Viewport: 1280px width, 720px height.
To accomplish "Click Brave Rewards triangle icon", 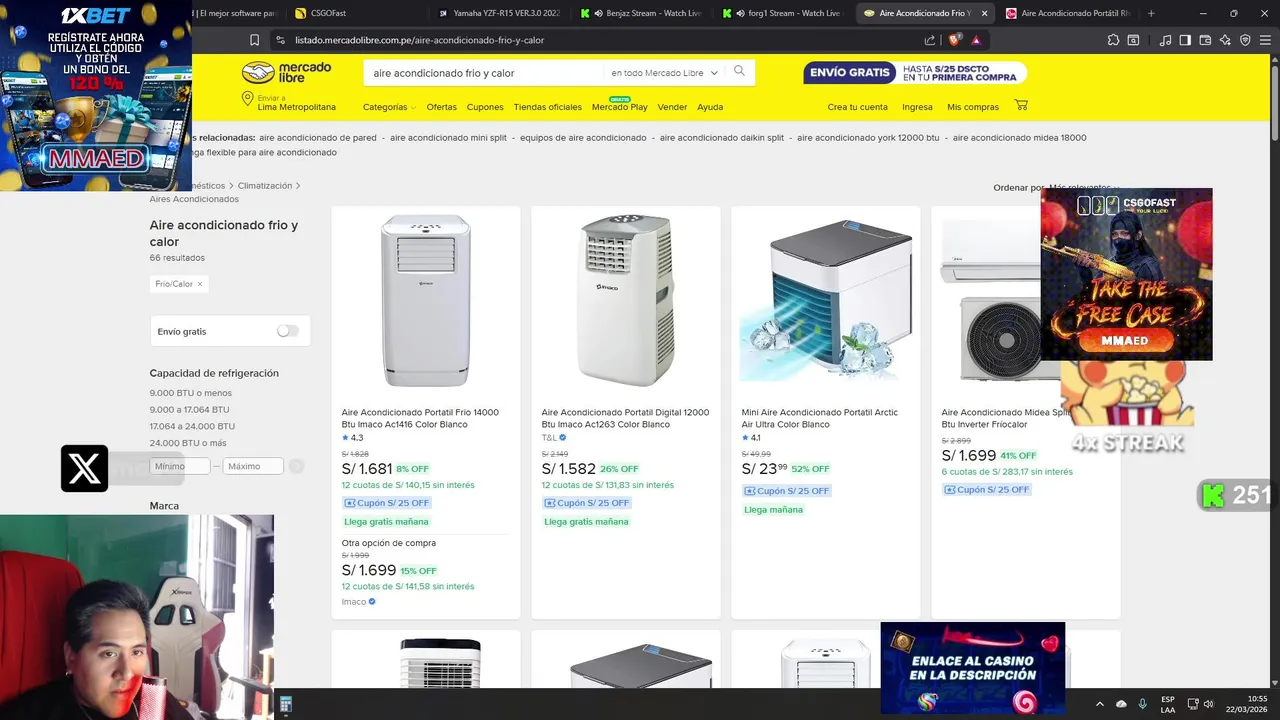I will click(976, 40).
